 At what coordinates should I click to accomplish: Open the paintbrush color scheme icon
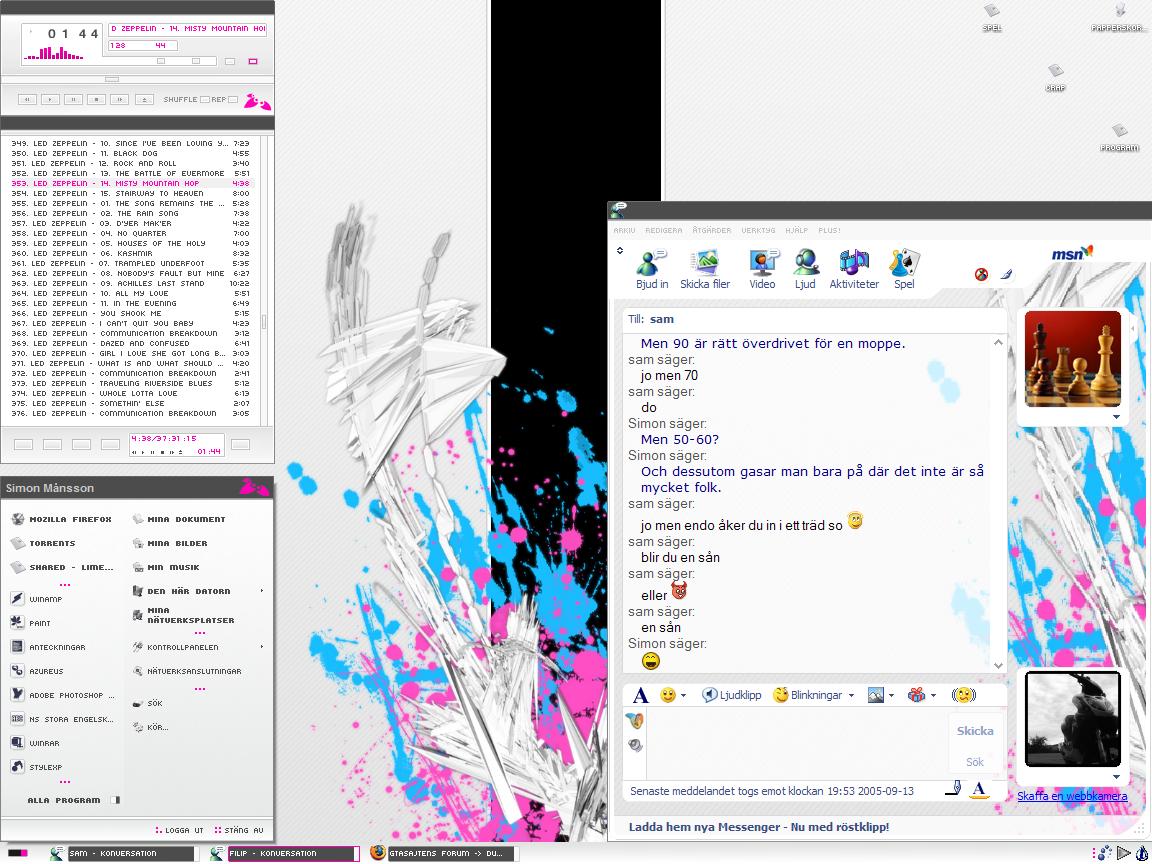tap(1006, 274)
